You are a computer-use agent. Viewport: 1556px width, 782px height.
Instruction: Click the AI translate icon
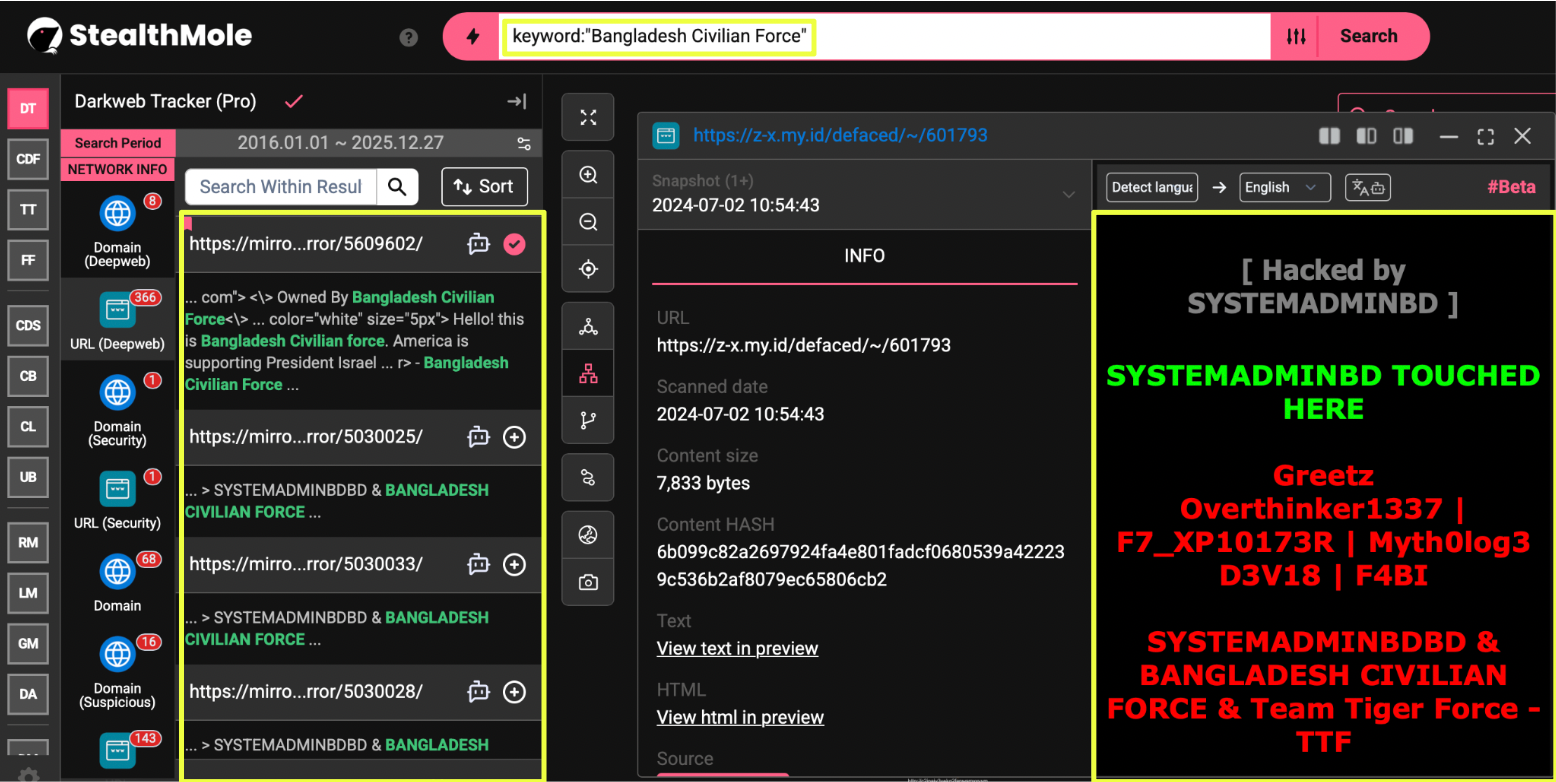pos(1367,187)
